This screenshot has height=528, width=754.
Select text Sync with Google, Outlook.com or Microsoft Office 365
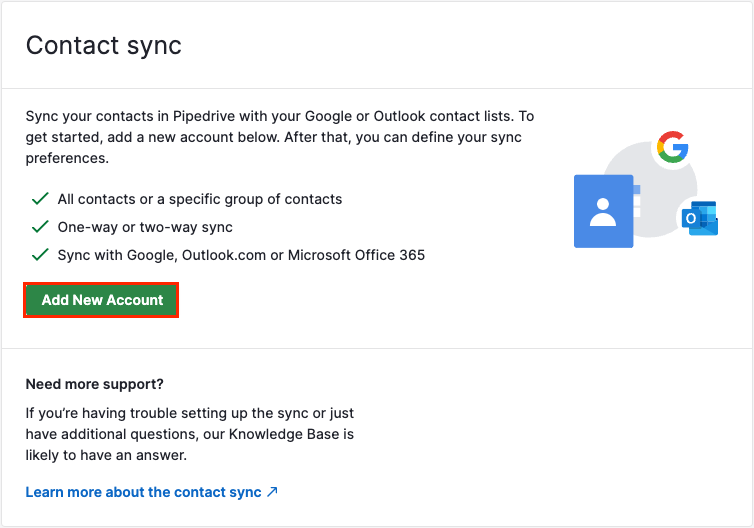[241, 255]
